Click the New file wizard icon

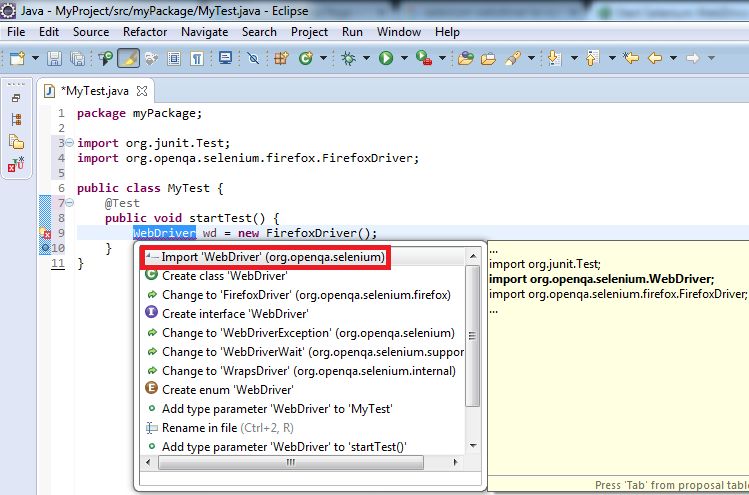(x=17, y=58)
